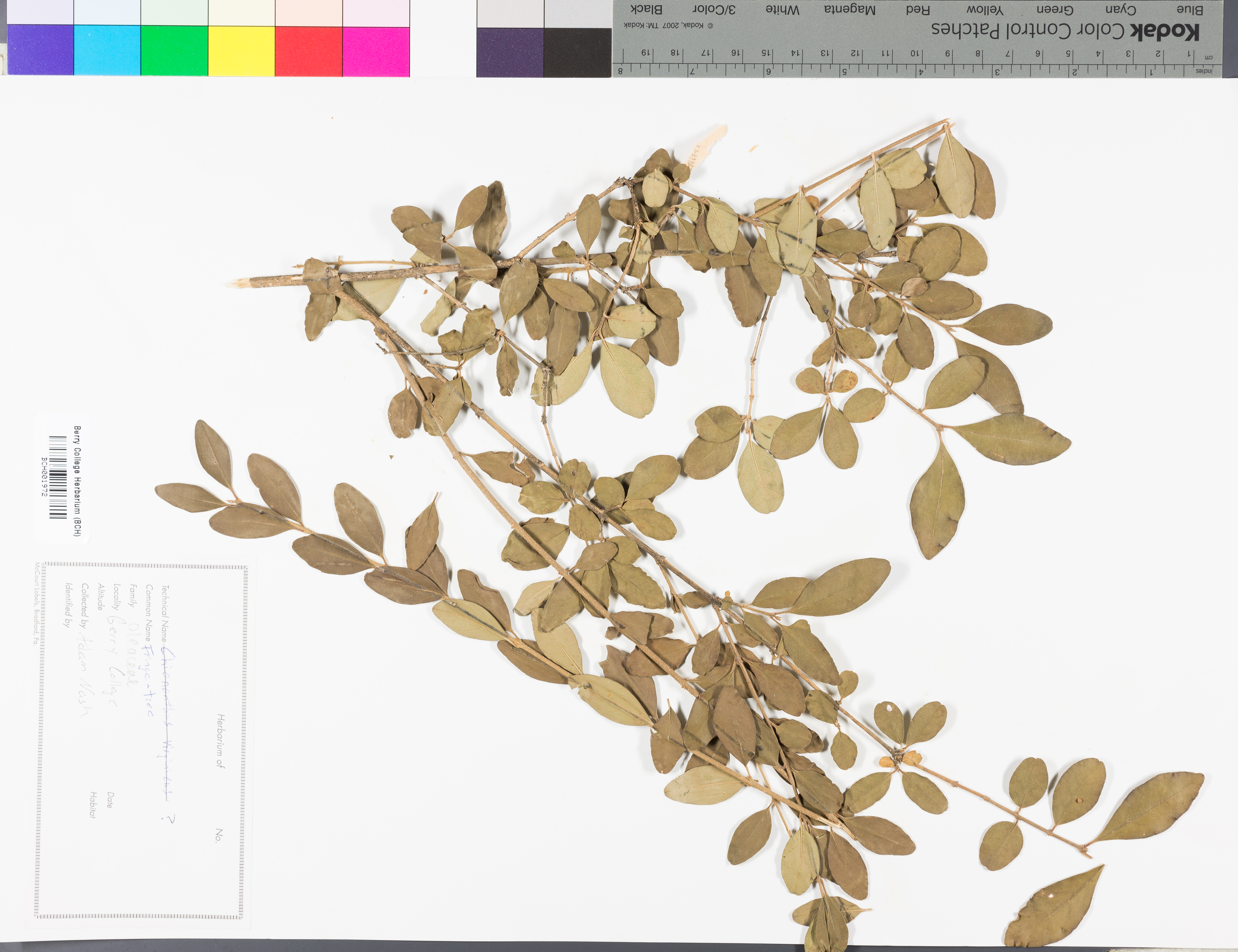This screenshot has width=1238, height=952.
Task: Click the magenta color patch
Action: (376, 50)
